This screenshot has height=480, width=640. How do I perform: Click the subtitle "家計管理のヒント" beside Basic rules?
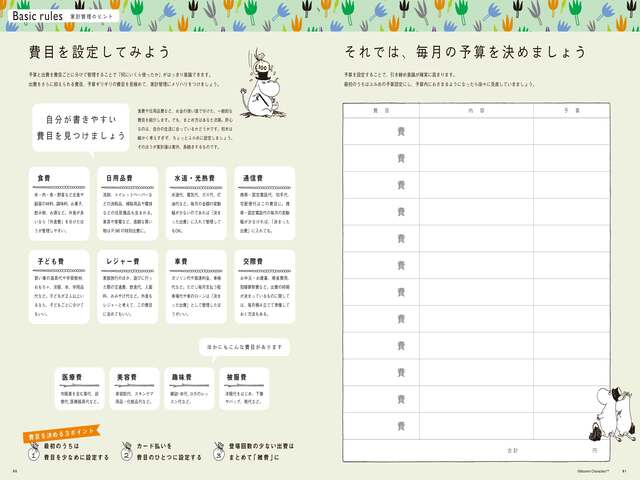coord(91,17)
